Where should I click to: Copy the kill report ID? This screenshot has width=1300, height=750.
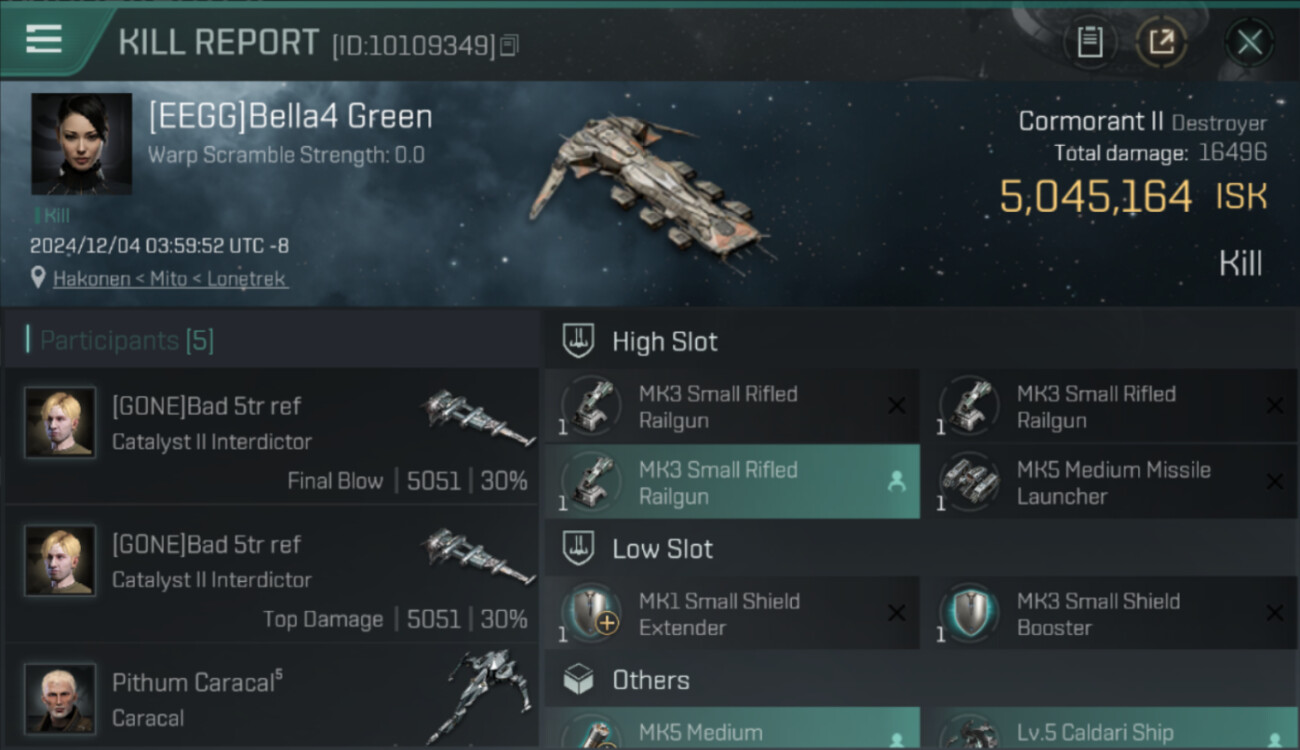point(510,45)
